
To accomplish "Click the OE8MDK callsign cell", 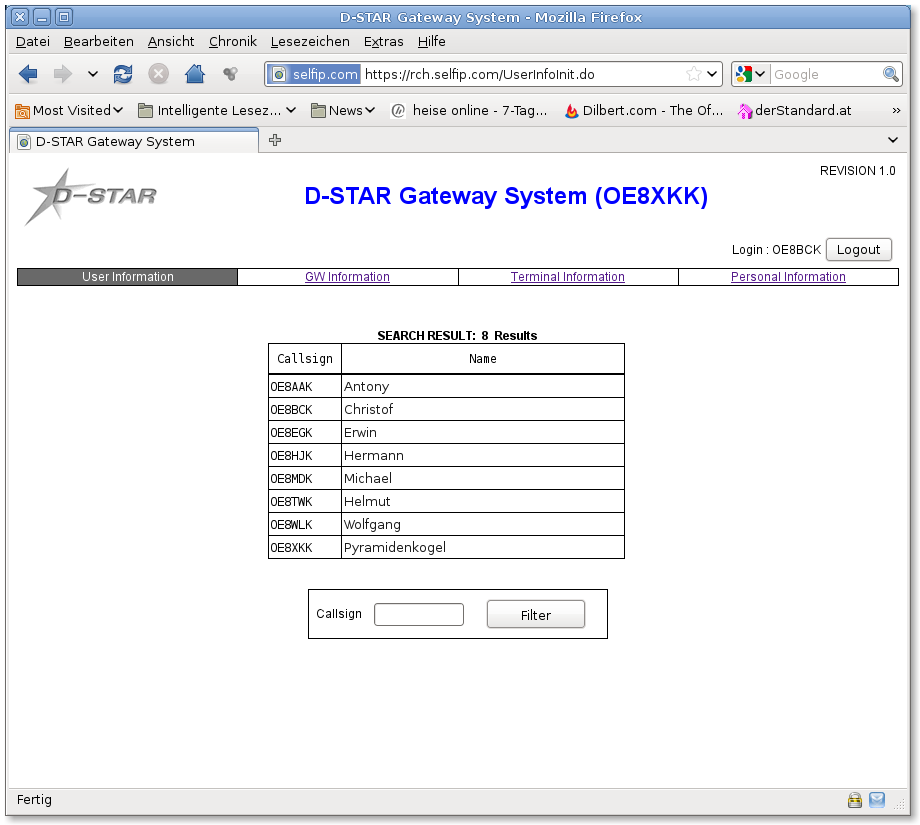I will pyautogui.click(x=305, y=479).
